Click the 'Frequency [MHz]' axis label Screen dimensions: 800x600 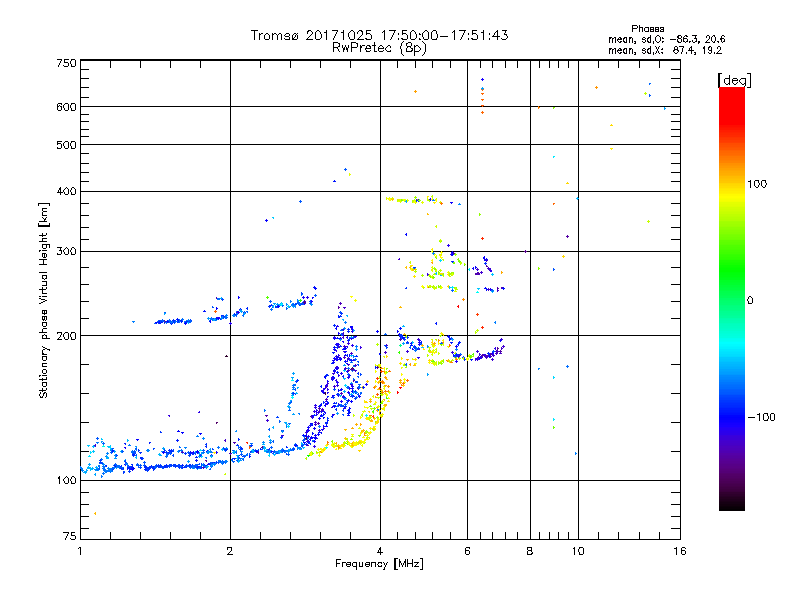379,564
